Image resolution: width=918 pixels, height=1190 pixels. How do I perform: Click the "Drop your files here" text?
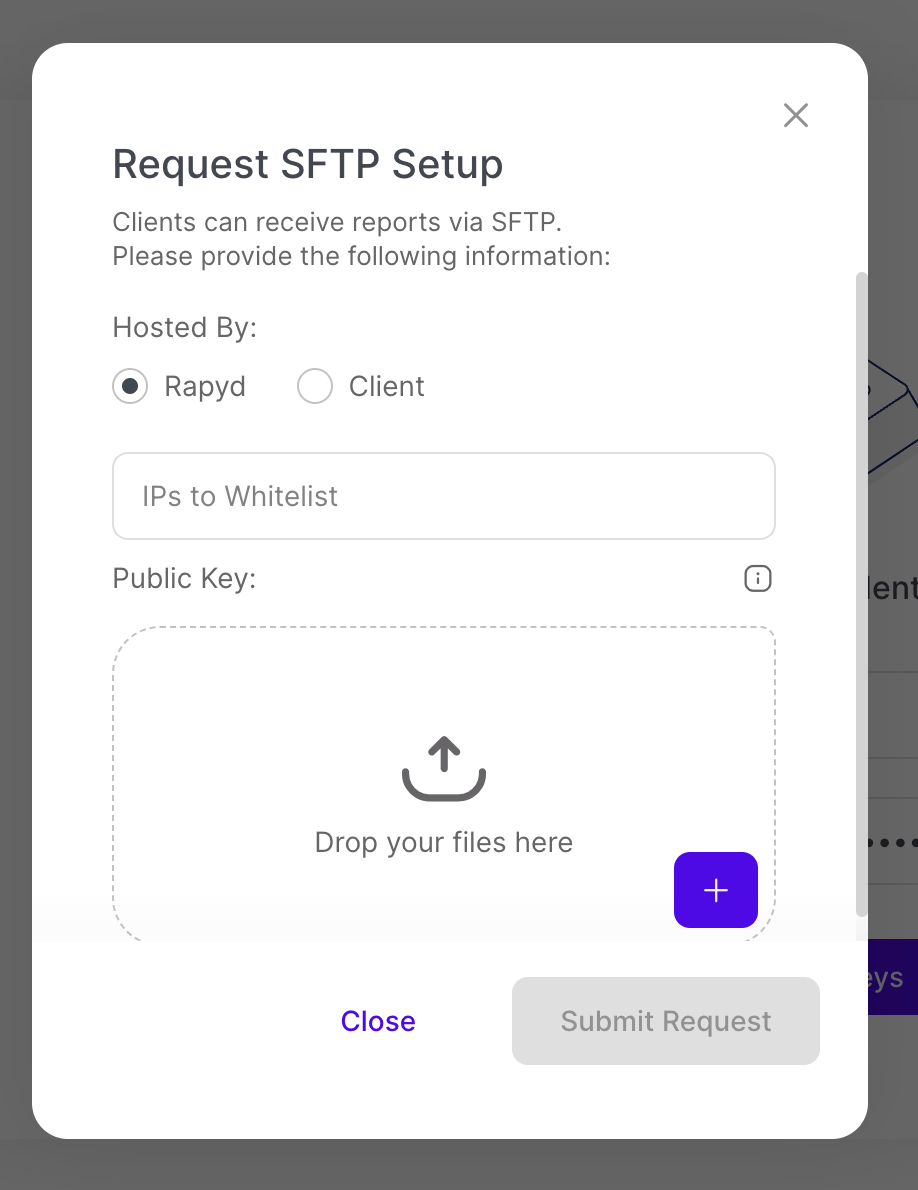(x=444, y=842)
